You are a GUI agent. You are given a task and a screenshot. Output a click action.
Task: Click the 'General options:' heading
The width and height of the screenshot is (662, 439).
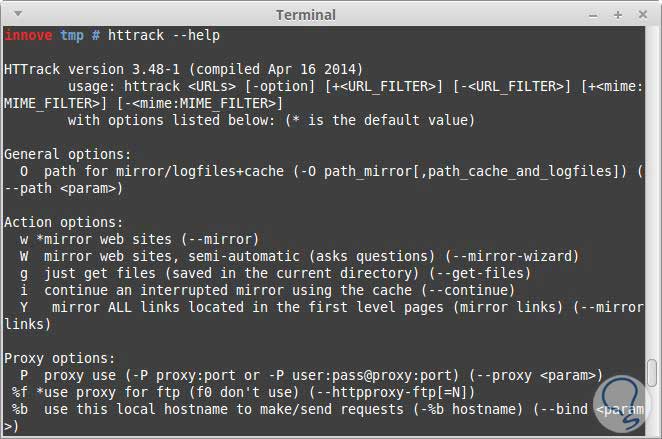tap(67, 155)
